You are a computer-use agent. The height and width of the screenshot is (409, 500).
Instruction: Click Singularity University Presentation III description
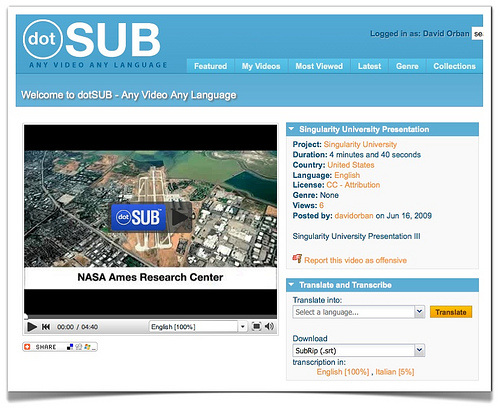[x=356, y=236]
